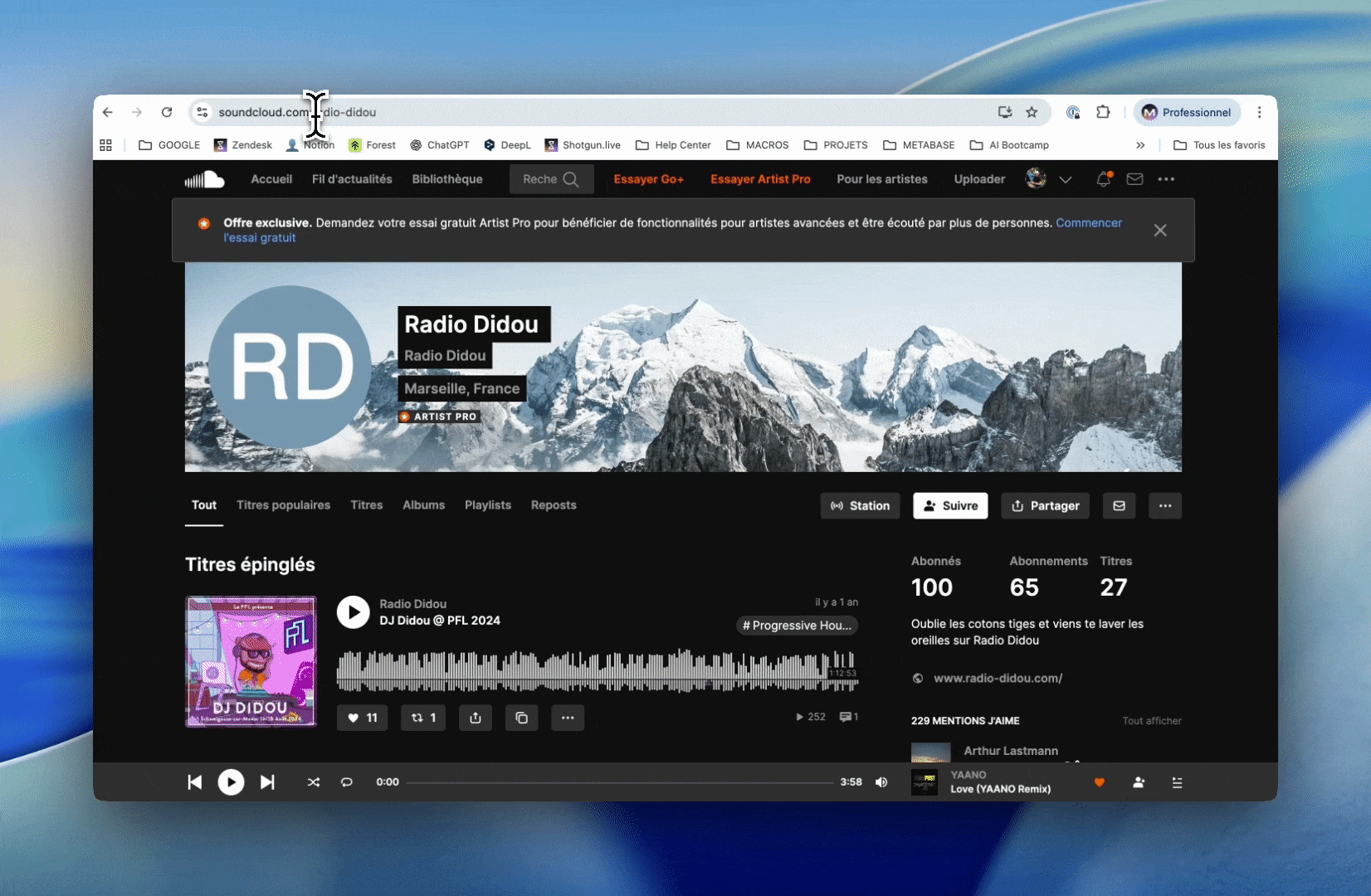Switch to the Reposts tab

coord(554,505)
